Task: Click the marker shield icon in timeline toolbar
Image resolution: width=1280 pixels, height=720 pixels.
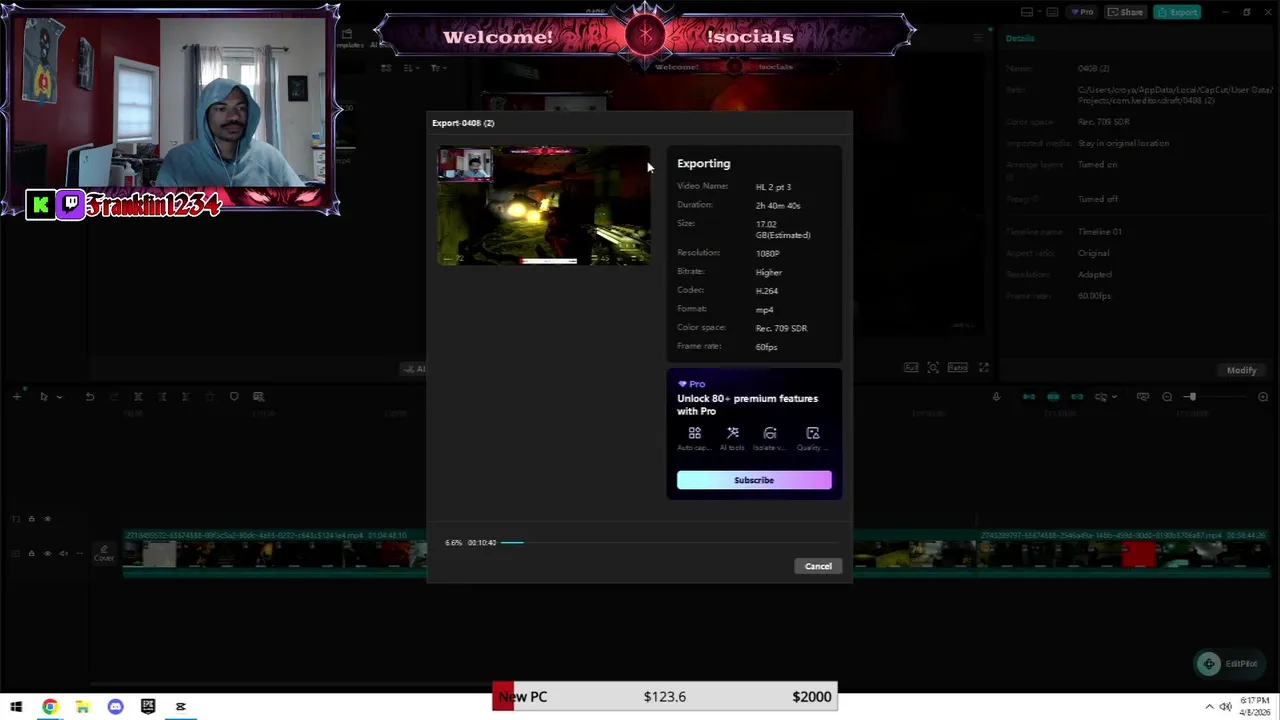Action: pos(234,397)
